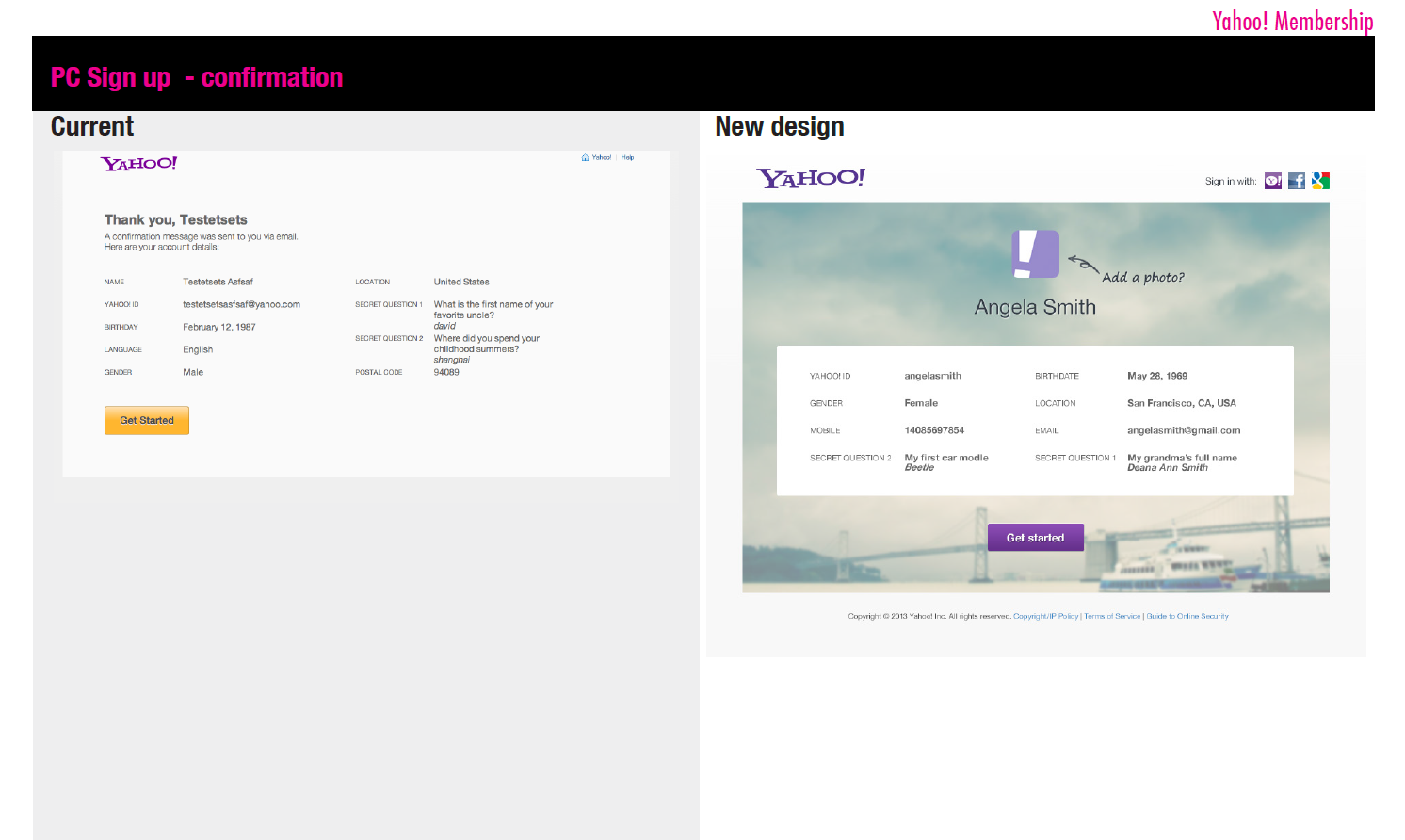Viewport: 1405px width, 840px height.
Task: Click the 'Thank you, Testetsets' heading
Action: pos(176,219)
